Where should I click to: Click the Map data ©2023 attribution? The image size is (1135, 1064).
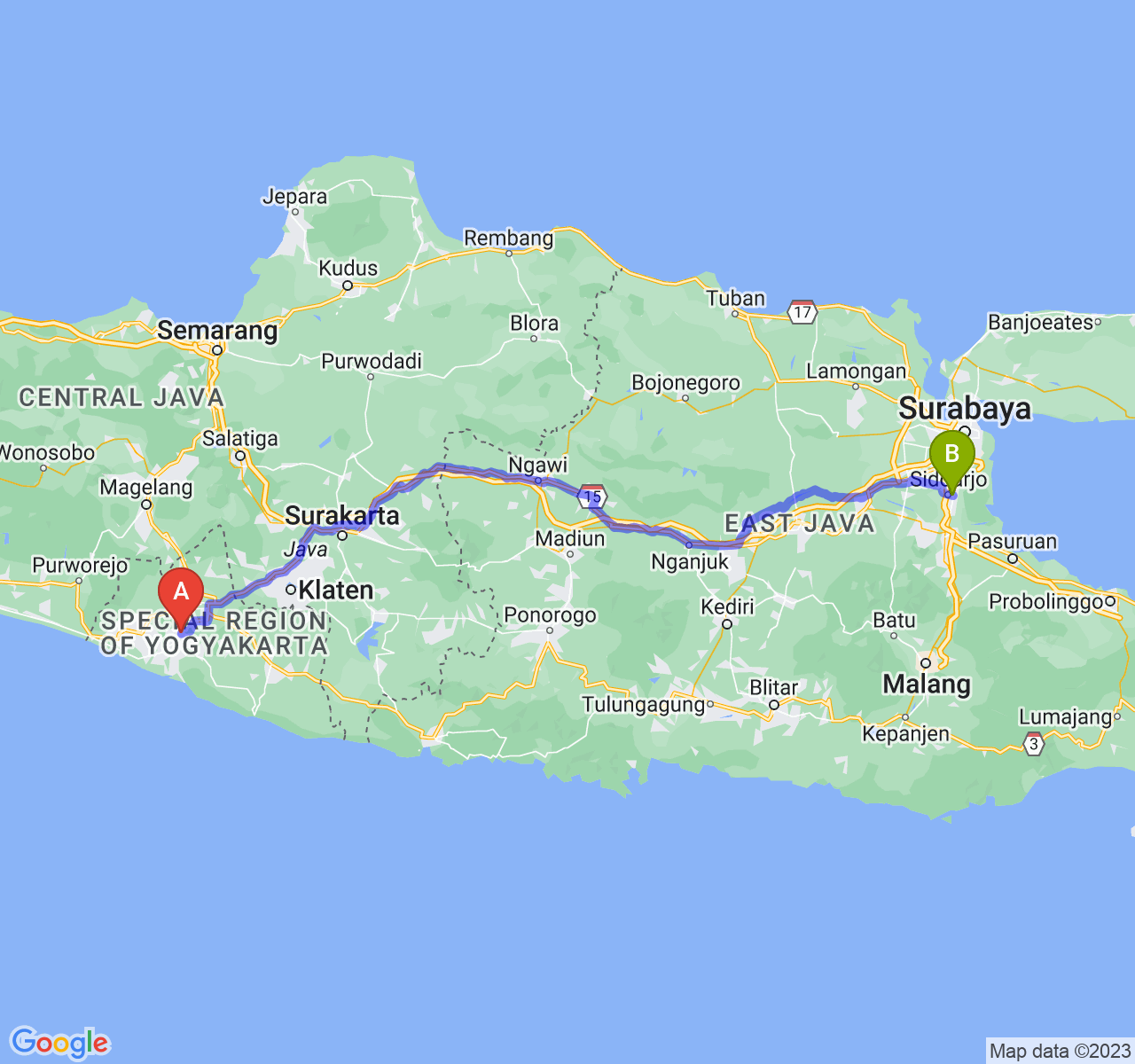click(x=1060, y=1052)
